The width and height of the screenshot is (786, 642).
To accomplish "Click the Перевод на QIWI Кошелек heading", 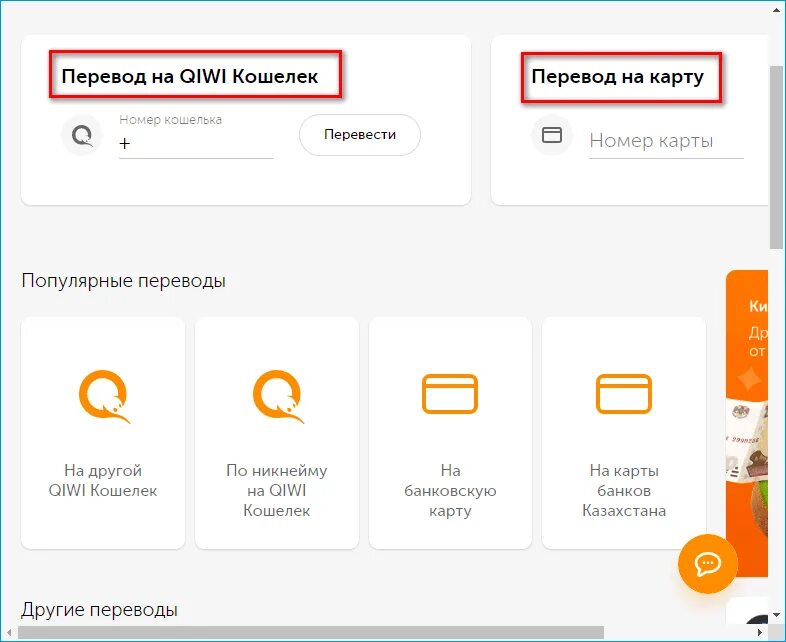I will coord(189,76).
